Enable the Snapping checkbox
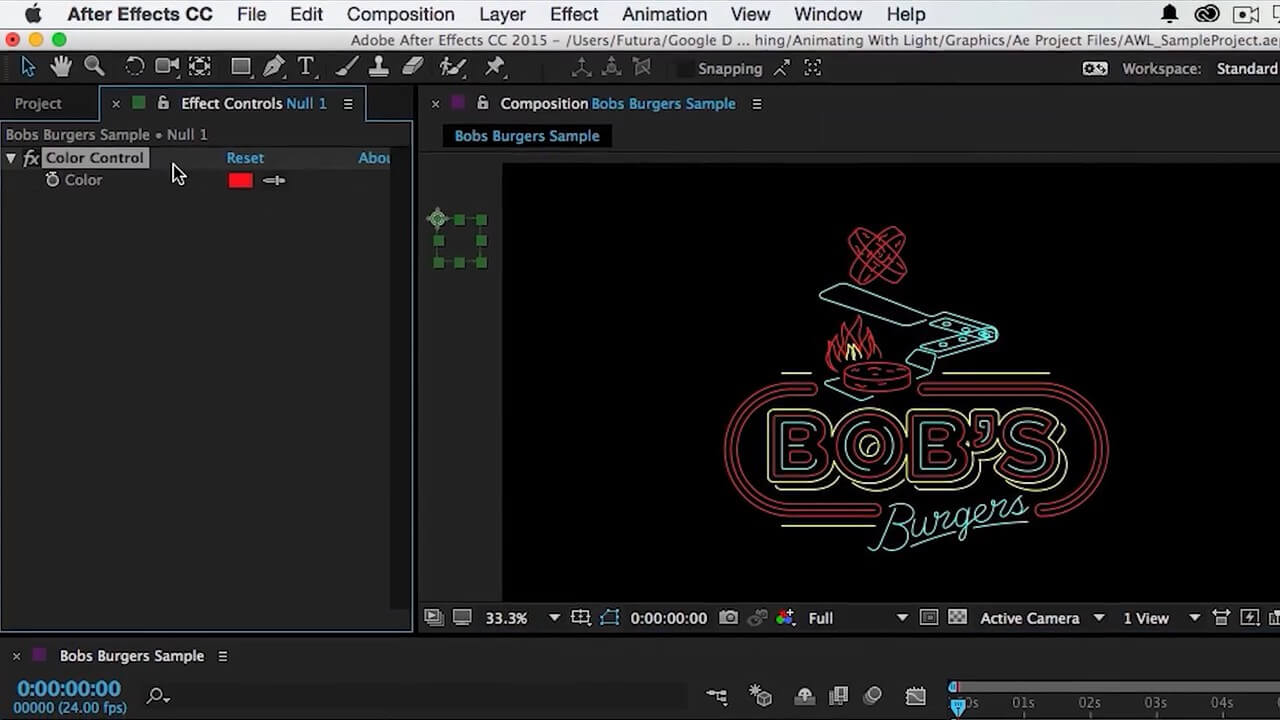1280x720 pixels. tap(685, 69)
